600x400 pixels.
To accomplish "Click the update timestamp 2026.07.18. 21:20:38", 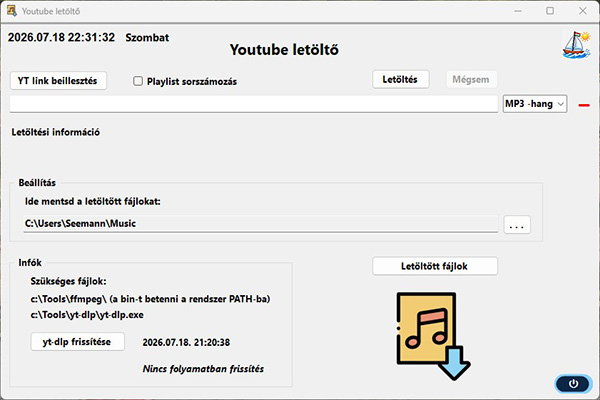I will click(x=186, y=342).
